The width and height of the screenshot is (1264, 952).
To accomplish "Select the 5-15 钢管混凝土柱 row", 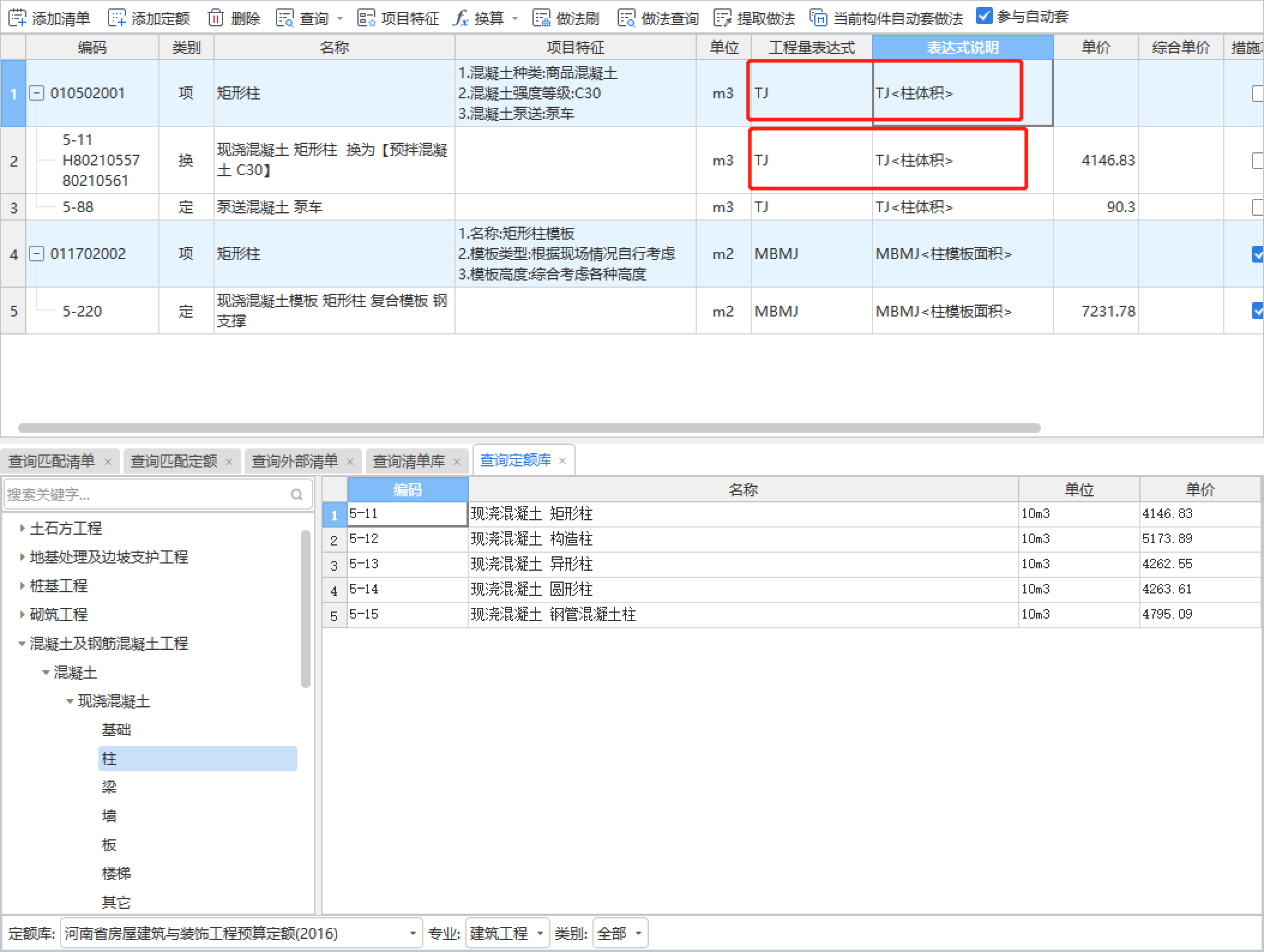I will (x=791, y=614).
